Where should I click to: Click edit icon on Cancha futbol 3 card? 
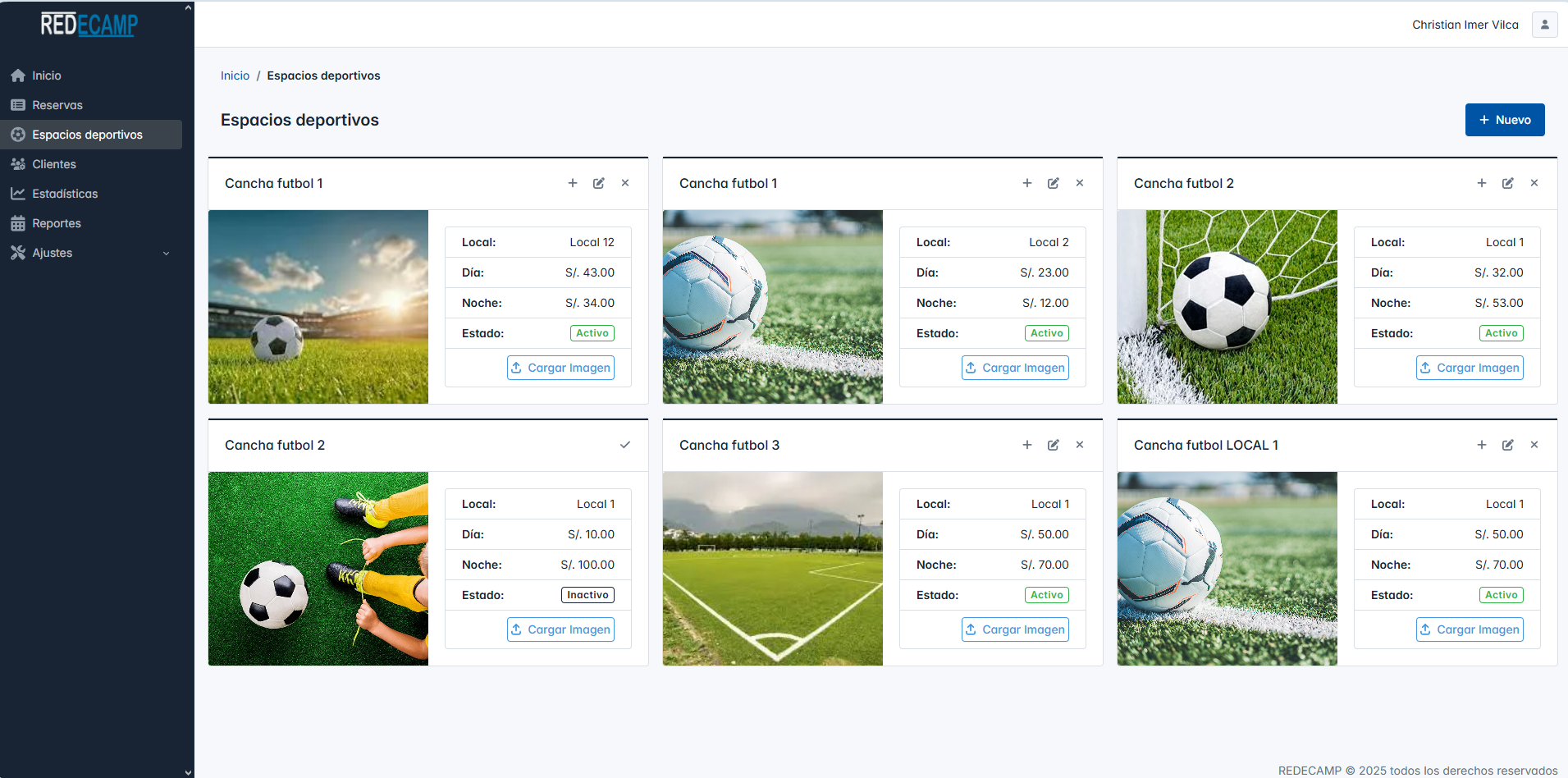(x=1053, y=445)
